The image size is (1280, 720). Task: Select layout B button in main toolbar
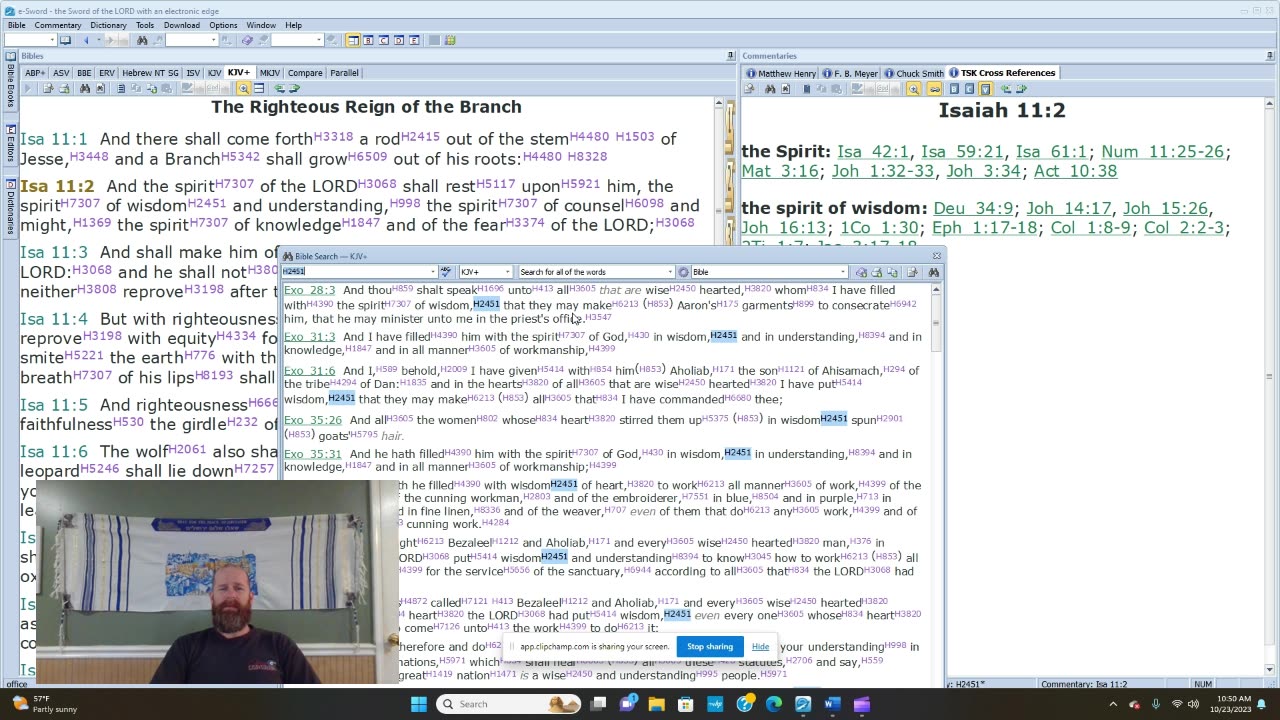click(x=368, y=40)
